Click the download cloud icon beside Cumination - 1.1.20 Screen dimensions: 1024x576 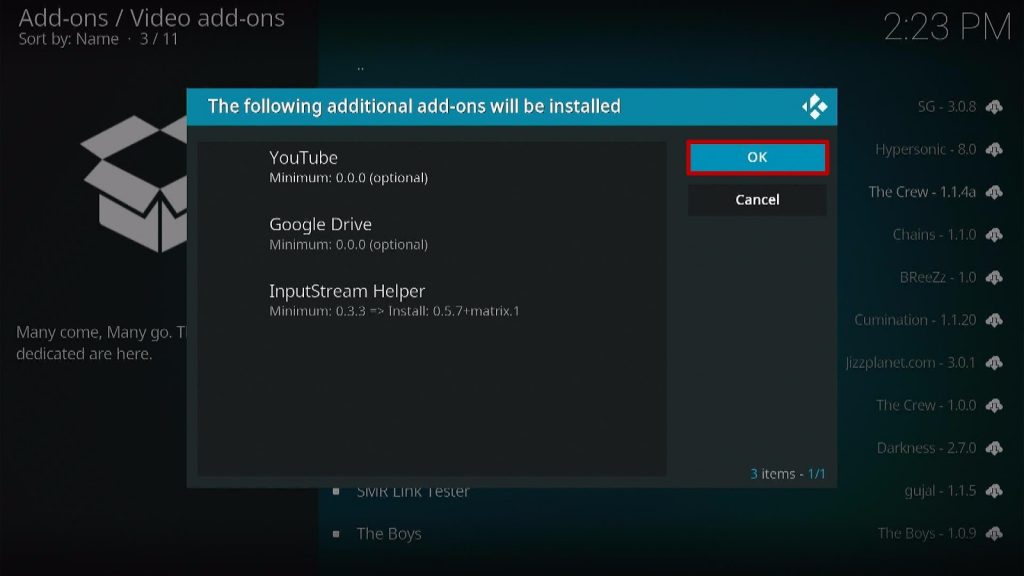coord(994,320)
